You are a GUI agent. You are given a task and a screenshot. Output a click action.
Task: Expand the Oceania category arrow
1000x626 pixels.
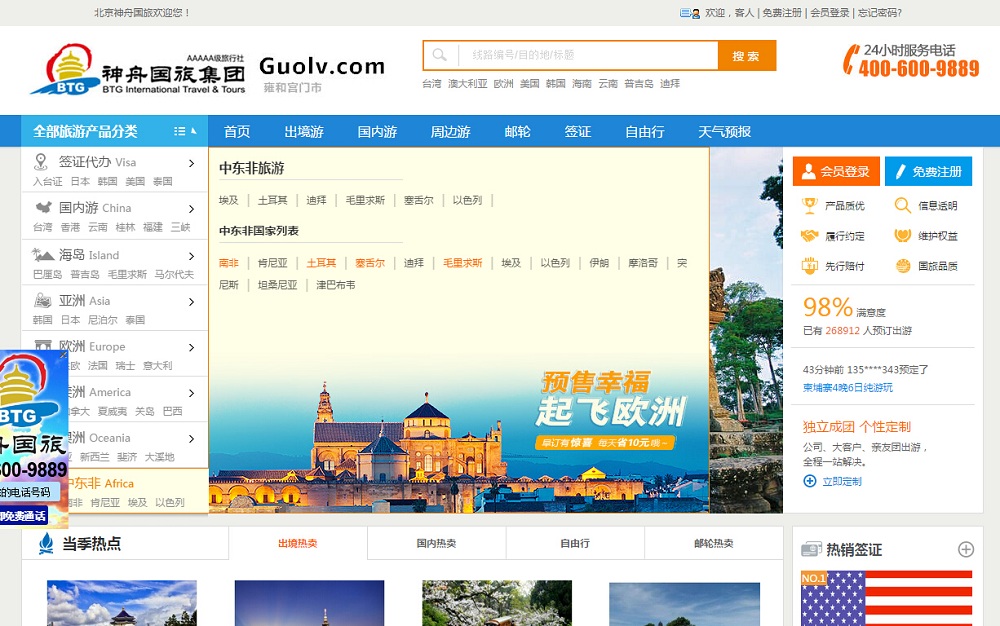point(191,439)
